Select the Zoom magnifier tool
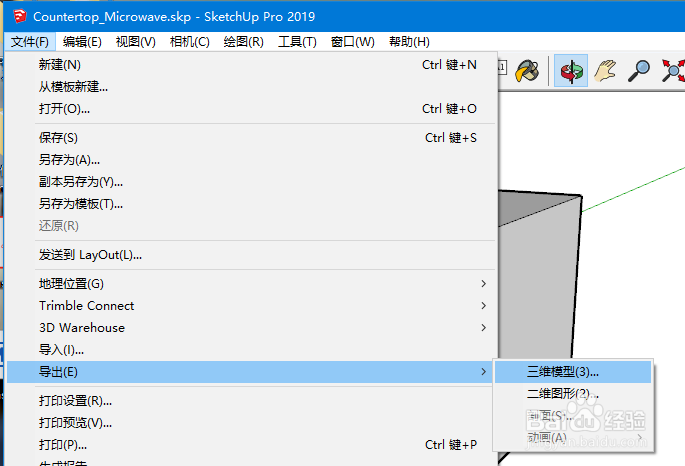 tap(639, 71)
